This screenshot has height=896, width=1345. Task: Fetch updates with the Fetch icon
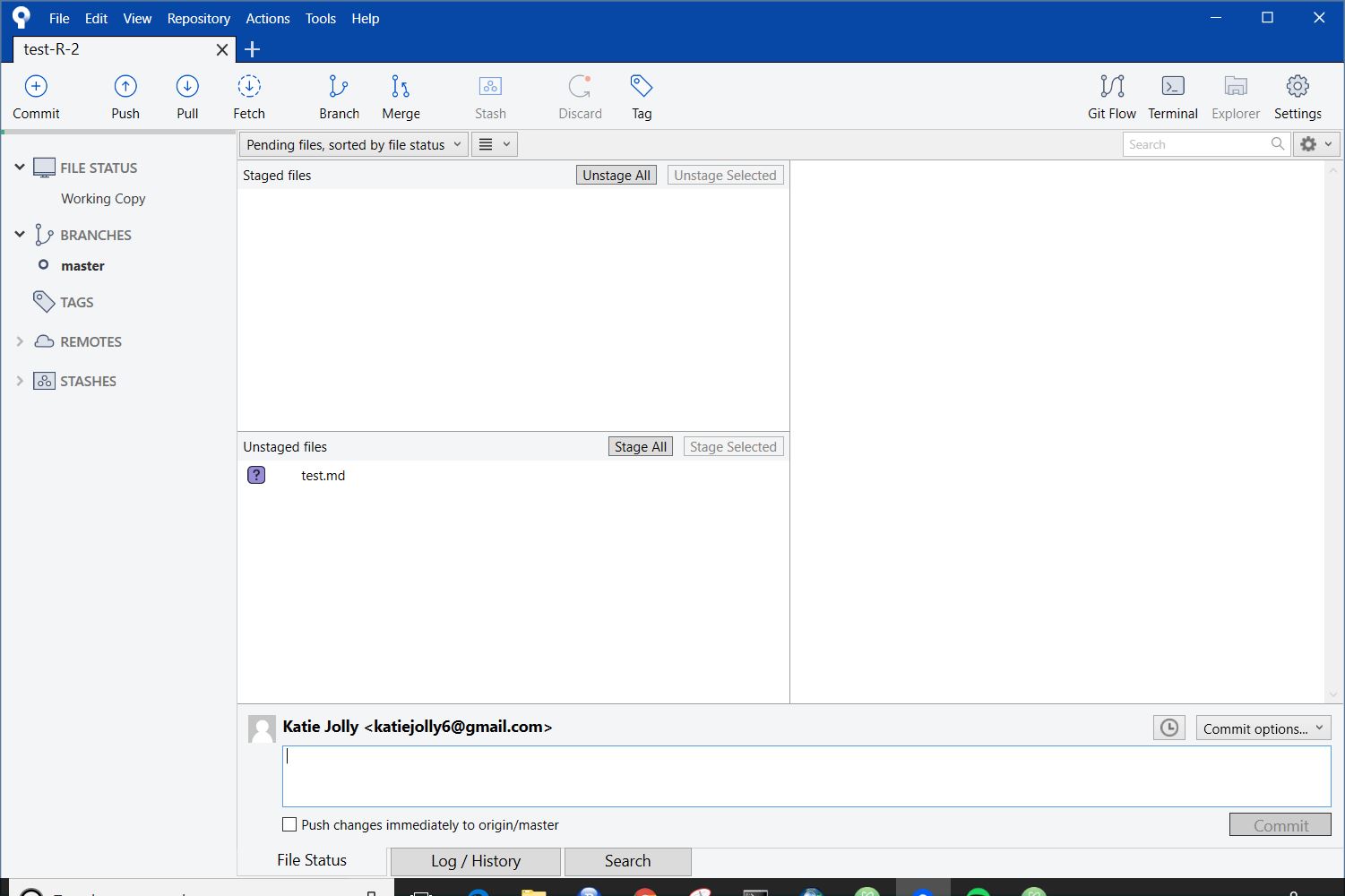click(x=249, y=86)
